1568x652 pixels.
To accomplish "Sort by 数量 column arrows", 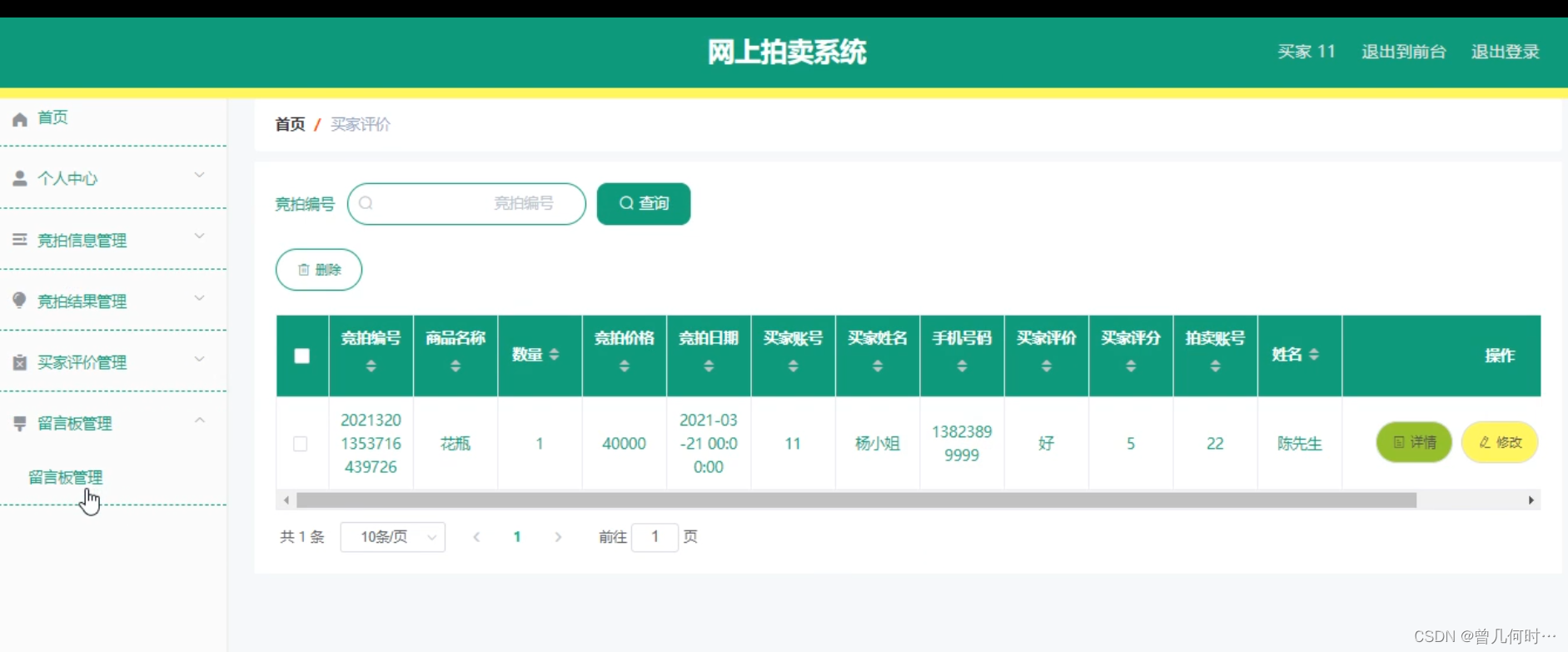I will 555,355.
